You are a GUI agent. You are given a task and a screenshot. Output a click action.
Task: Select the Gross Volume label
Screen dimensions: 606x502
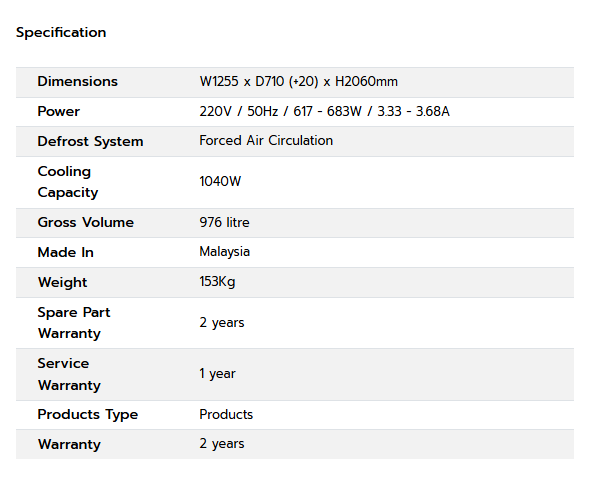85,223
